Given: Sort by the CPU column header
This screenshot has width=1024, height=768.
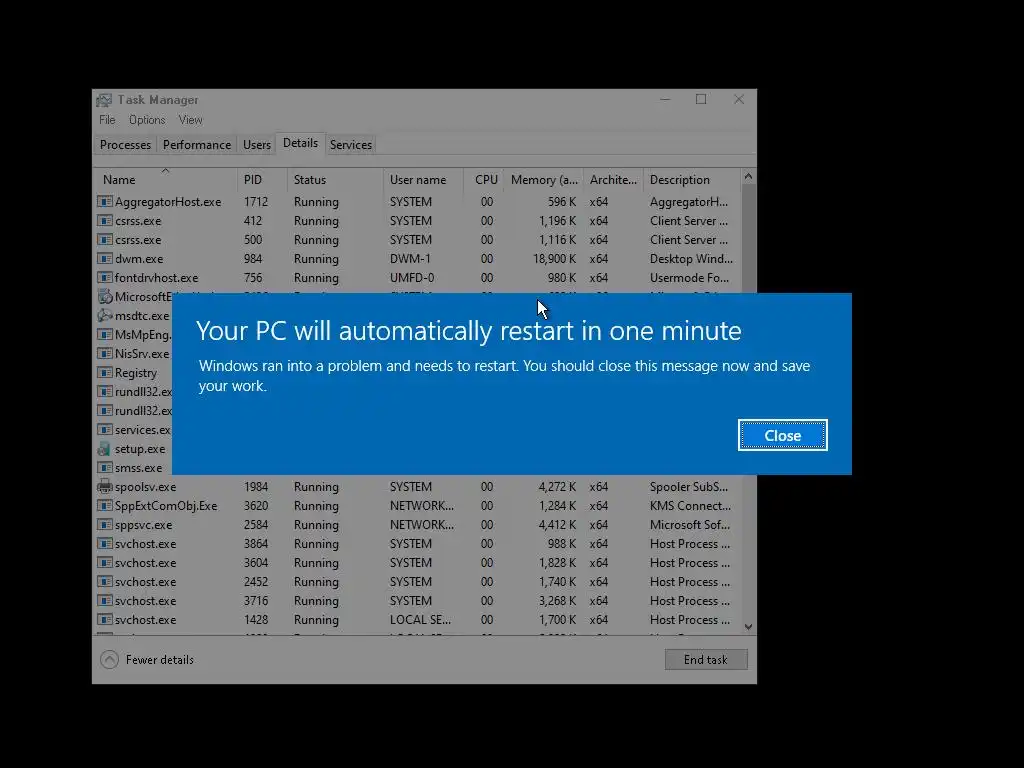Looking at the screenshot, I should [x=483, y=180].
